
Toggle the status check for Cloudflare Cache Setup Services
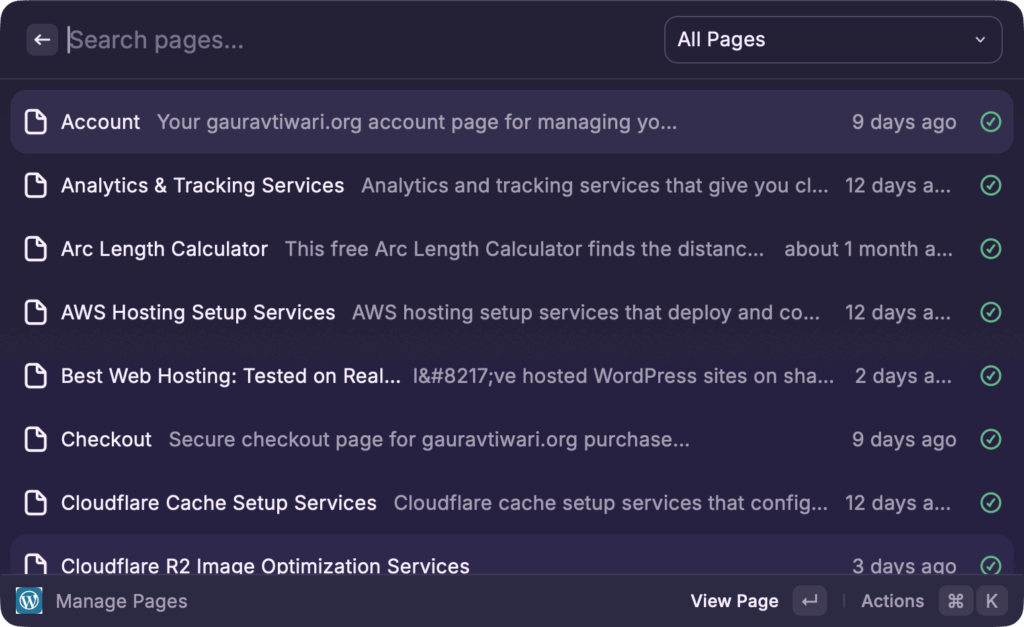(990, 503)
